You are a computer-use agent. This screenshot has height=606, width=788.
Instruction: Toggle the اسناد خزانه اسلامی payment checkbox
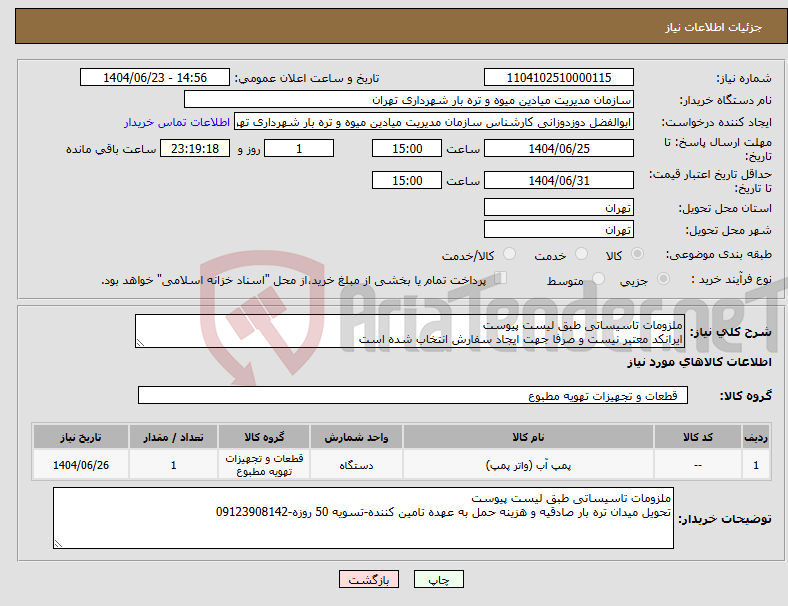point(501,278)
